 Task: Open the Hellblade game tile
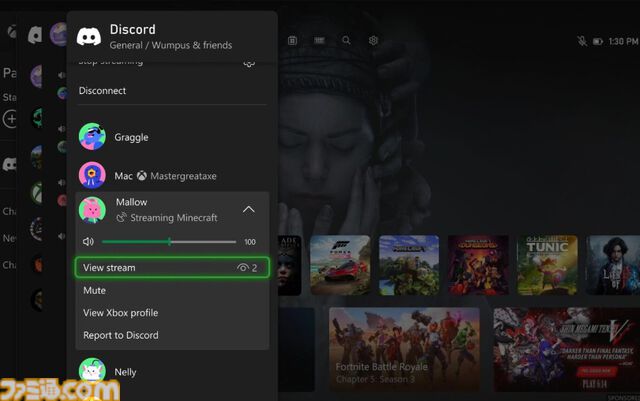tap(289, 265)
